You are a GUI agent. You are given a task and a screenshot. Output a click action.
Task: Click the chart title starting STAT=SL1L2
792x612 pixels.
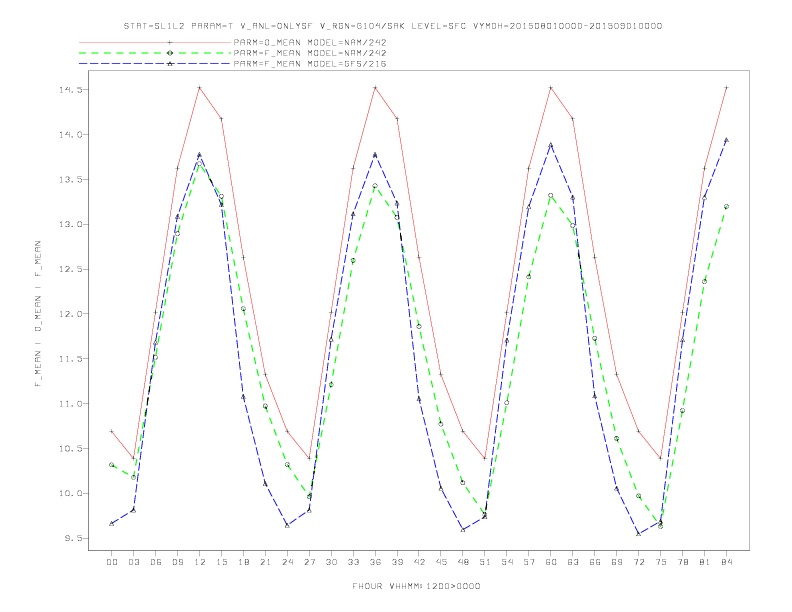point(392,26)
